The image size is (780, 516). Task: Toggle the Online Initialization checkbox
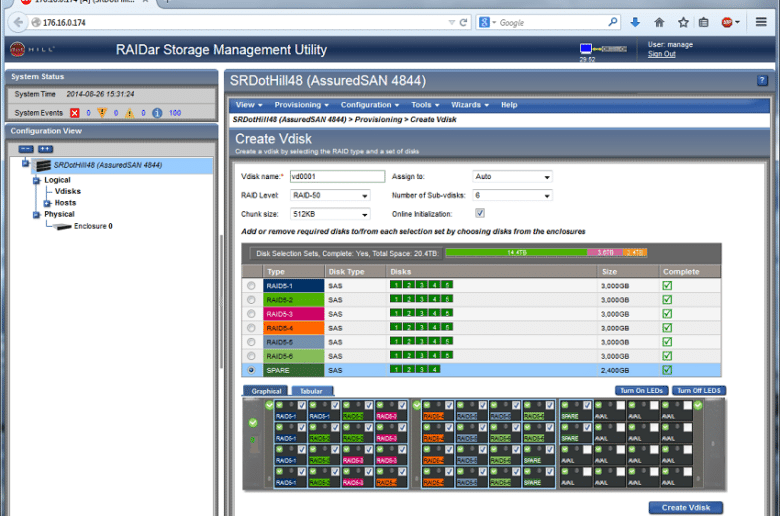(480, 213)
